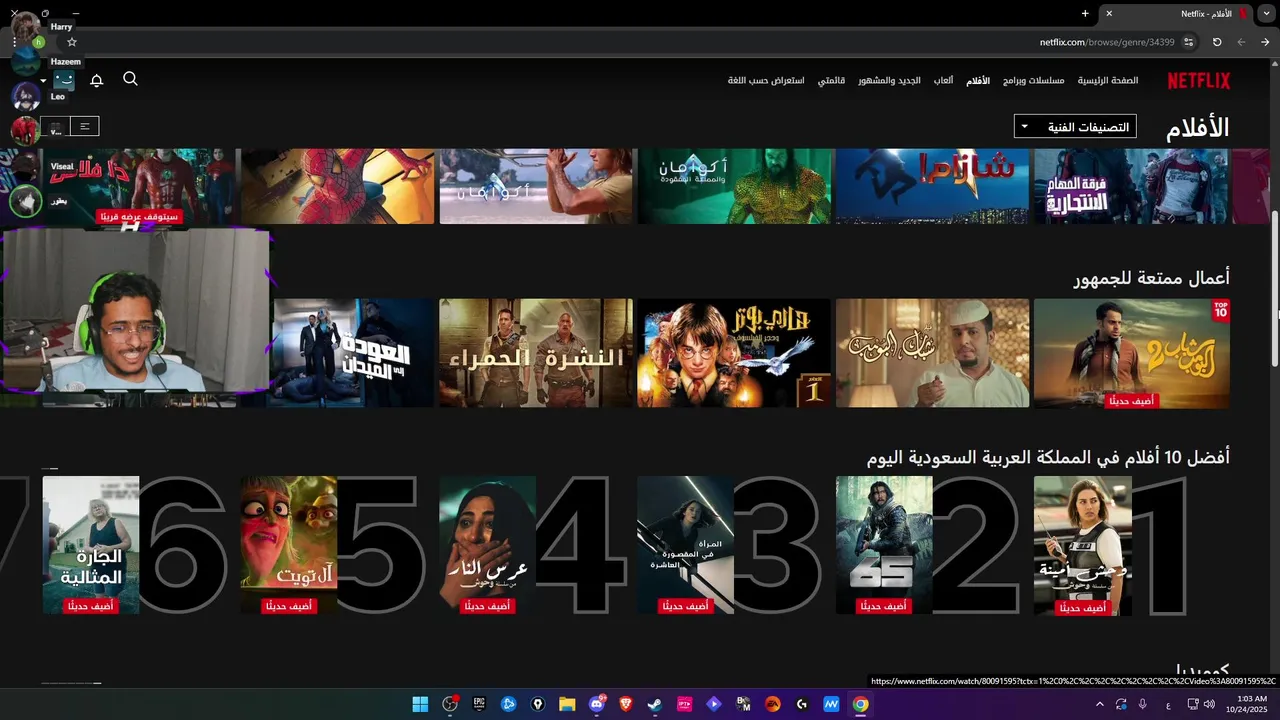Open the شازام Shazam movie thumbnail
The width and height of the screenshot is (1280, 720).
(x=932, y=186)
